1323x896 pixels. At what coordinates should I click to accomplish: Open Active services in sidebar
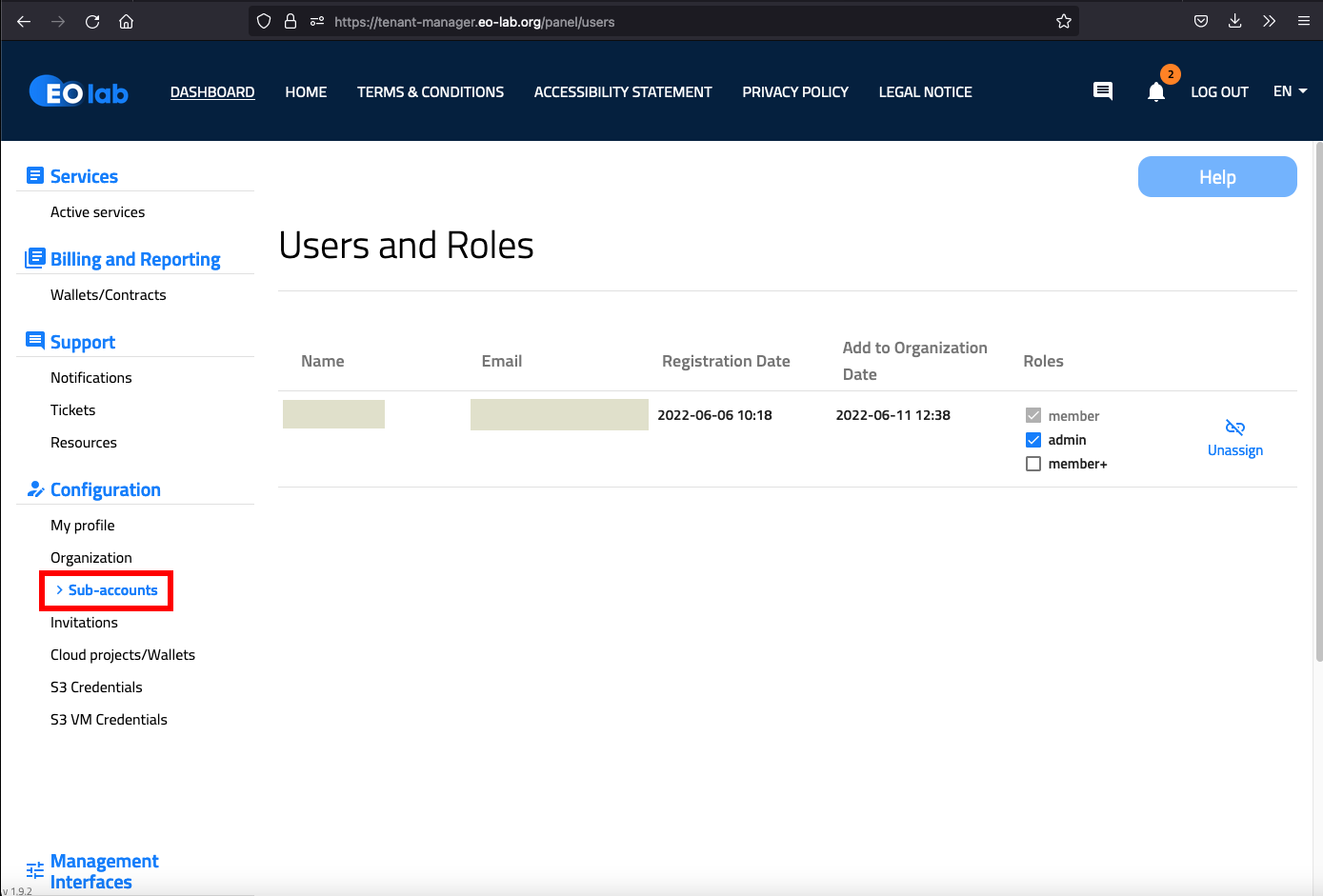point(97,212)
